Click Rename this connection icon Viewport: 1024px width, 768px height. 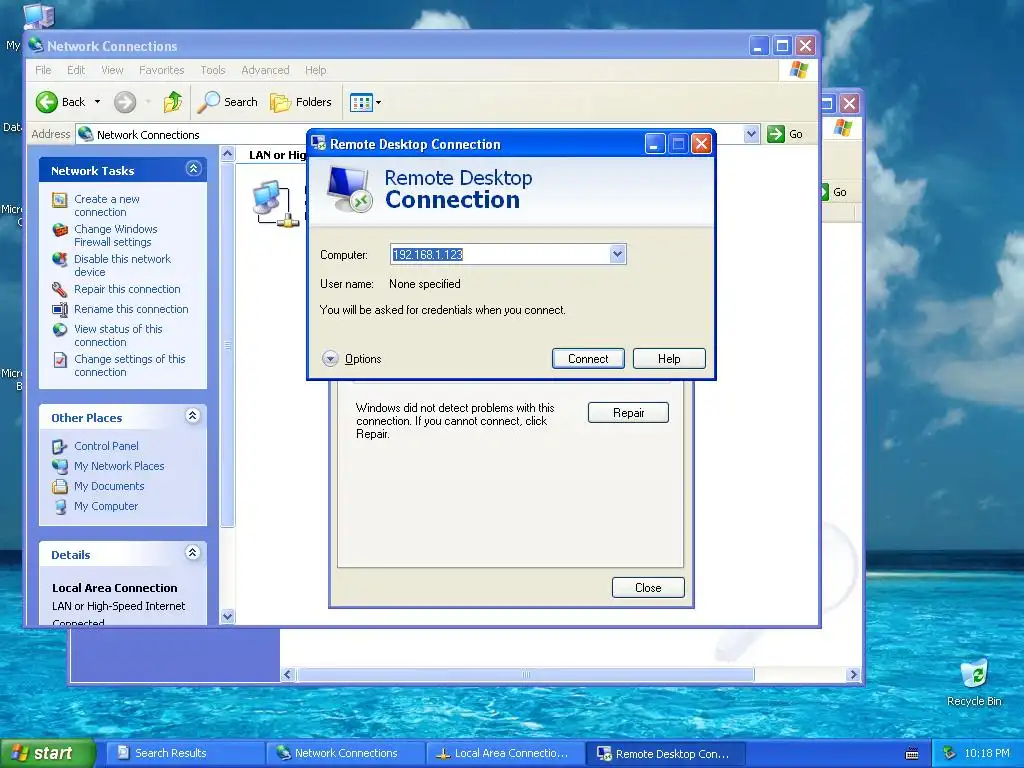[59, 310]
